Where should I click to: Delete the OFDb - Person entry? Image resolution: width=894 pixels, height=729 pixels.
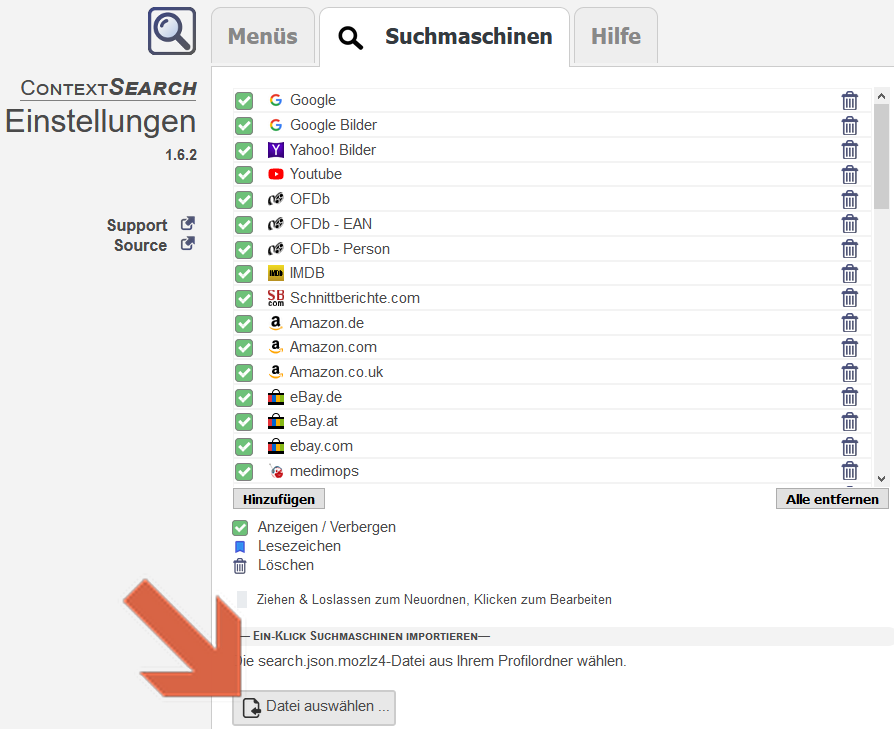(x=850, y=249)
